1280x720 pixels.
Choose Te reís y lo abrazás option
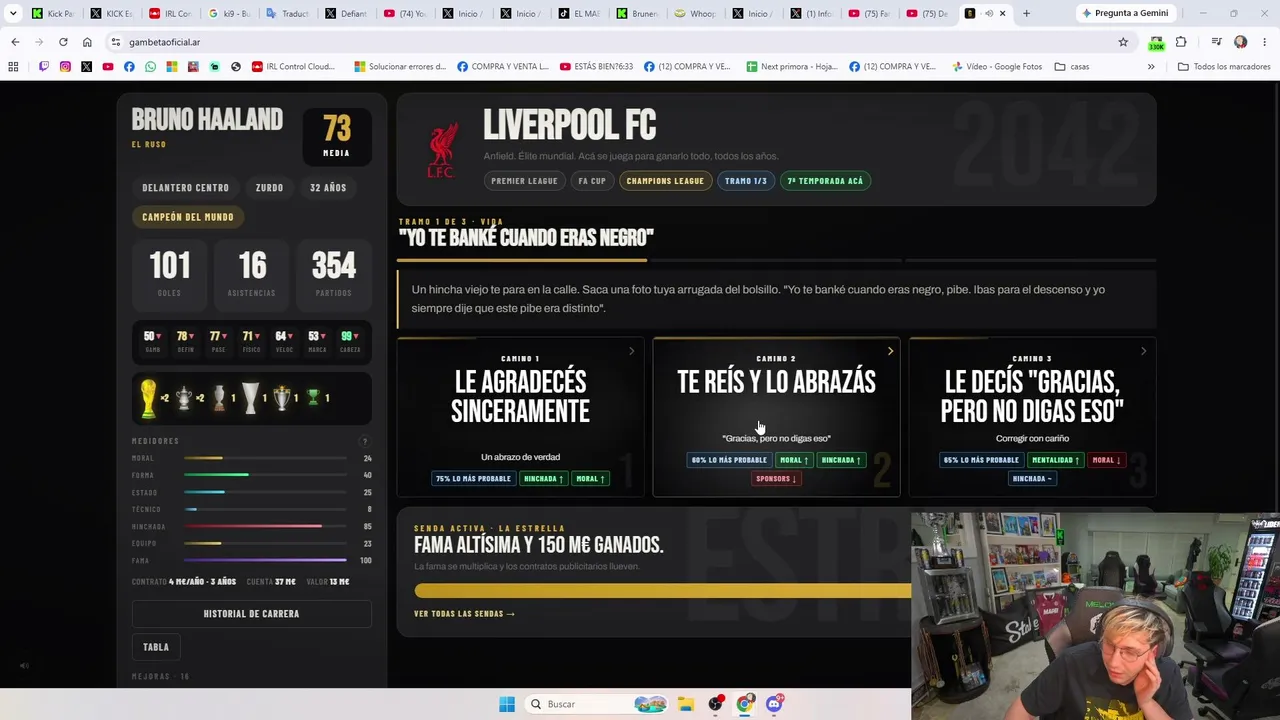776,417
